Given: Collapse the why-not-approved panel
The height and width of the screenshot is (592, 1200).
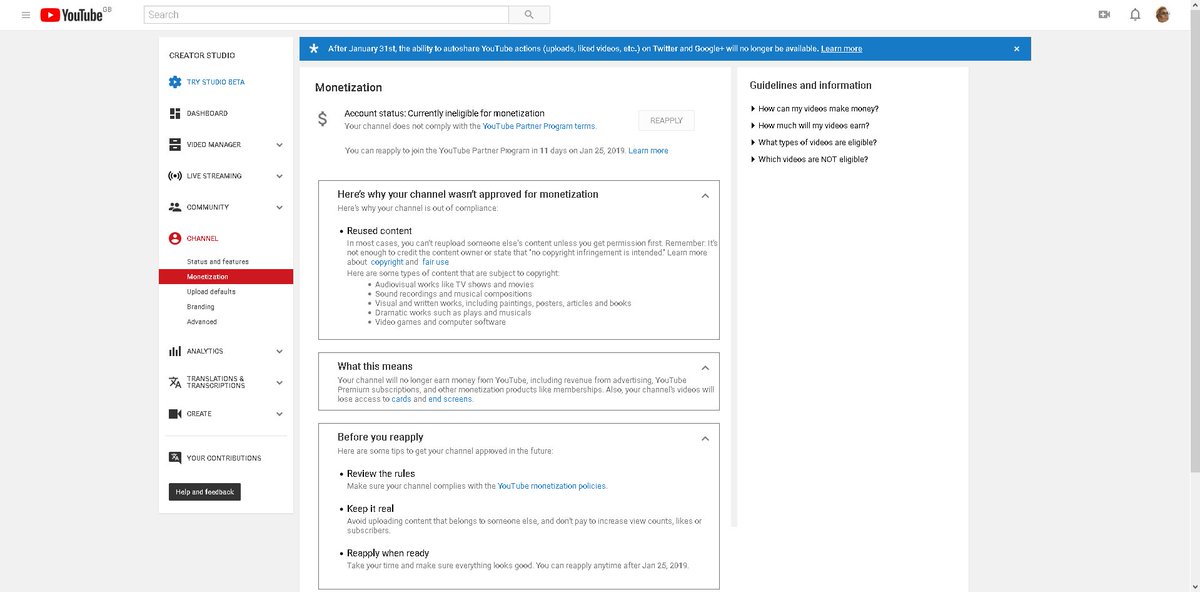Looking at the screenshot, I should pos(705,195).
